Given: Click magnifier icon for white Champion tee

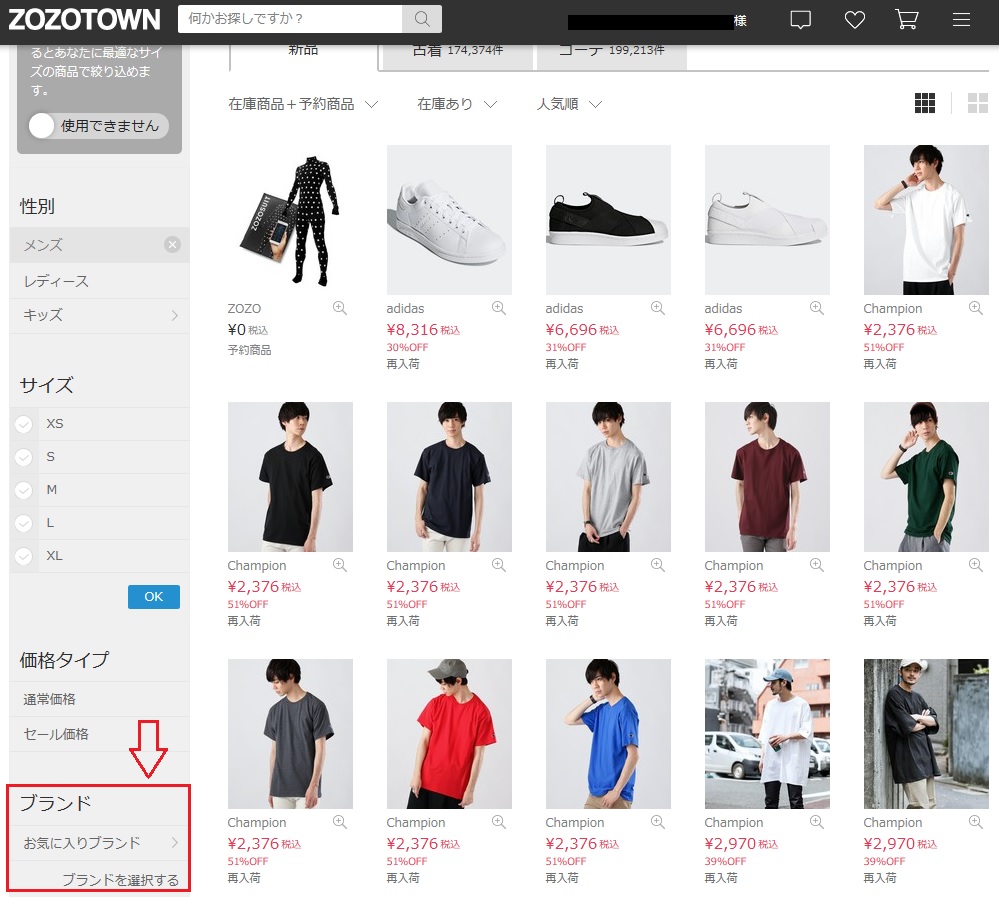Looking at the screenshot, I should (x=975, y=308).
